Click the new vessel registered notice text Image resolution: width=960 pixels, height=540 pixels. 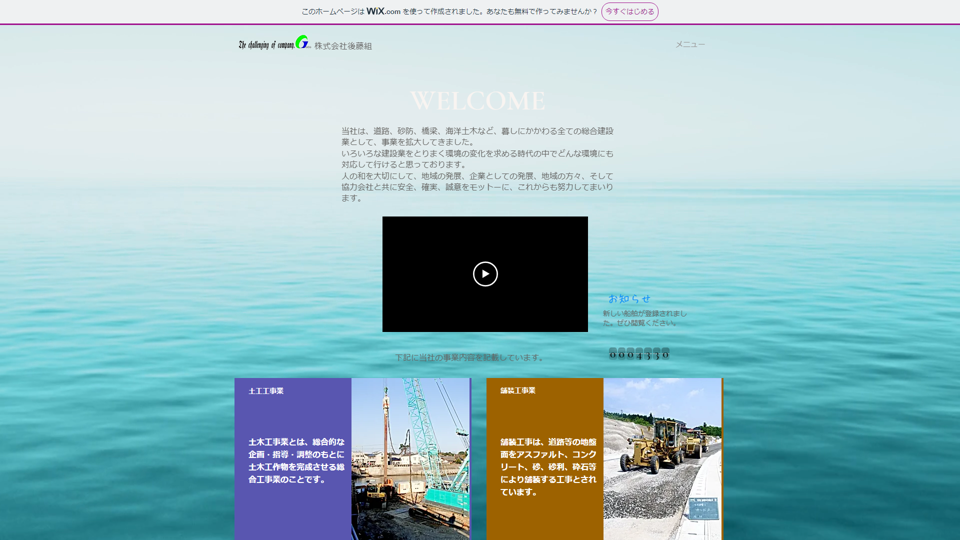644,318
